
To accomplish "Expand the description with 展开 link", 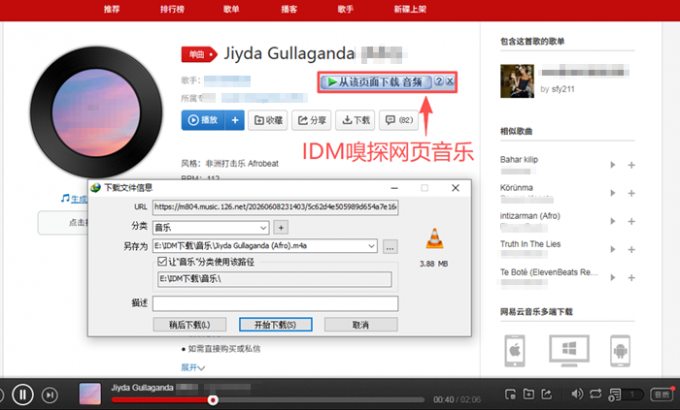I will (193, 367).
